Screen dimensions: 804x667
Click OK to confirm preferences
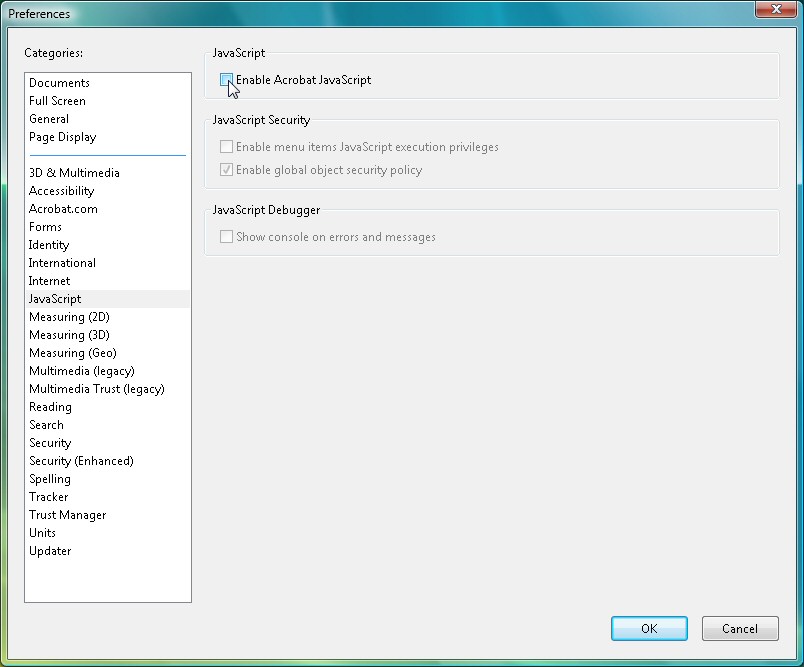click(649, 629)
